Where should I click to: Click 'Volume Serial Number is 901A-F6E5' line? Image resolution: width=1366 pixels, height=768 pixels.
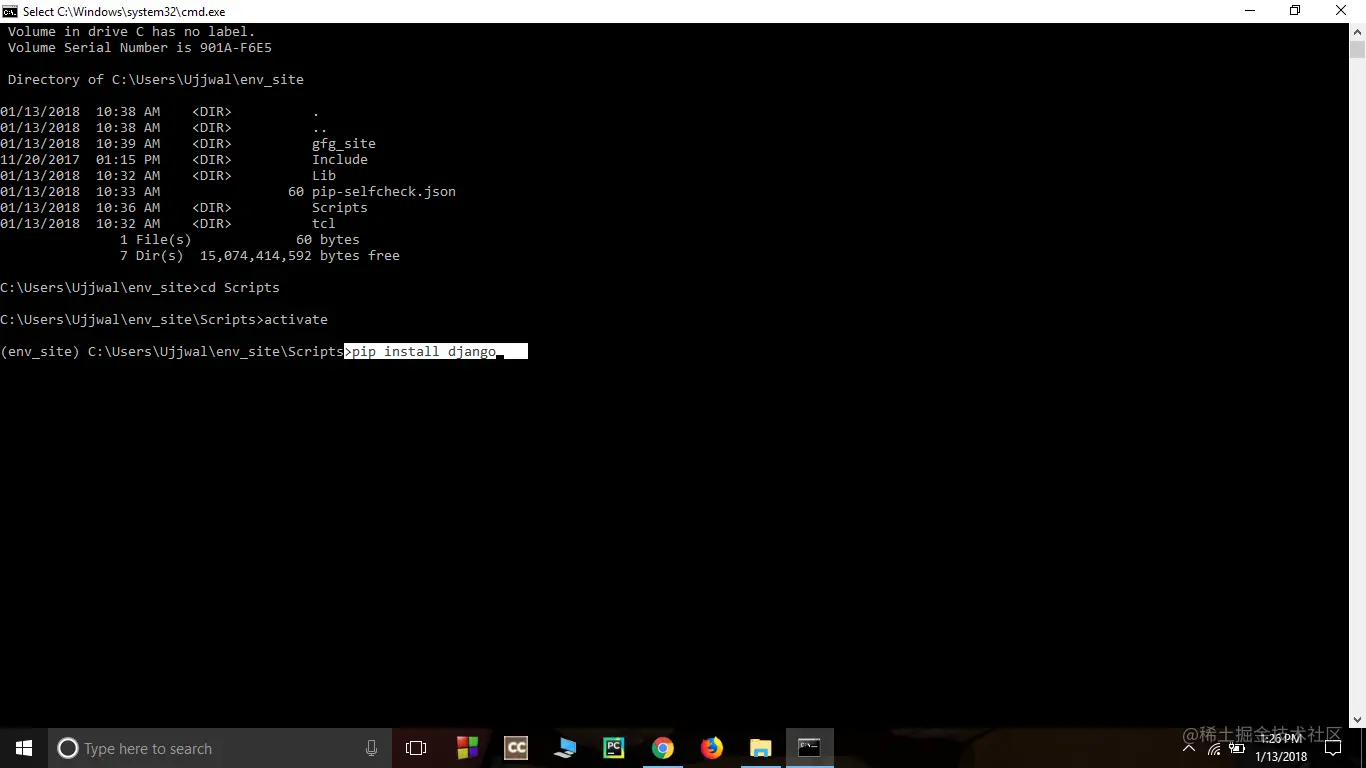[x=140, y=47]
